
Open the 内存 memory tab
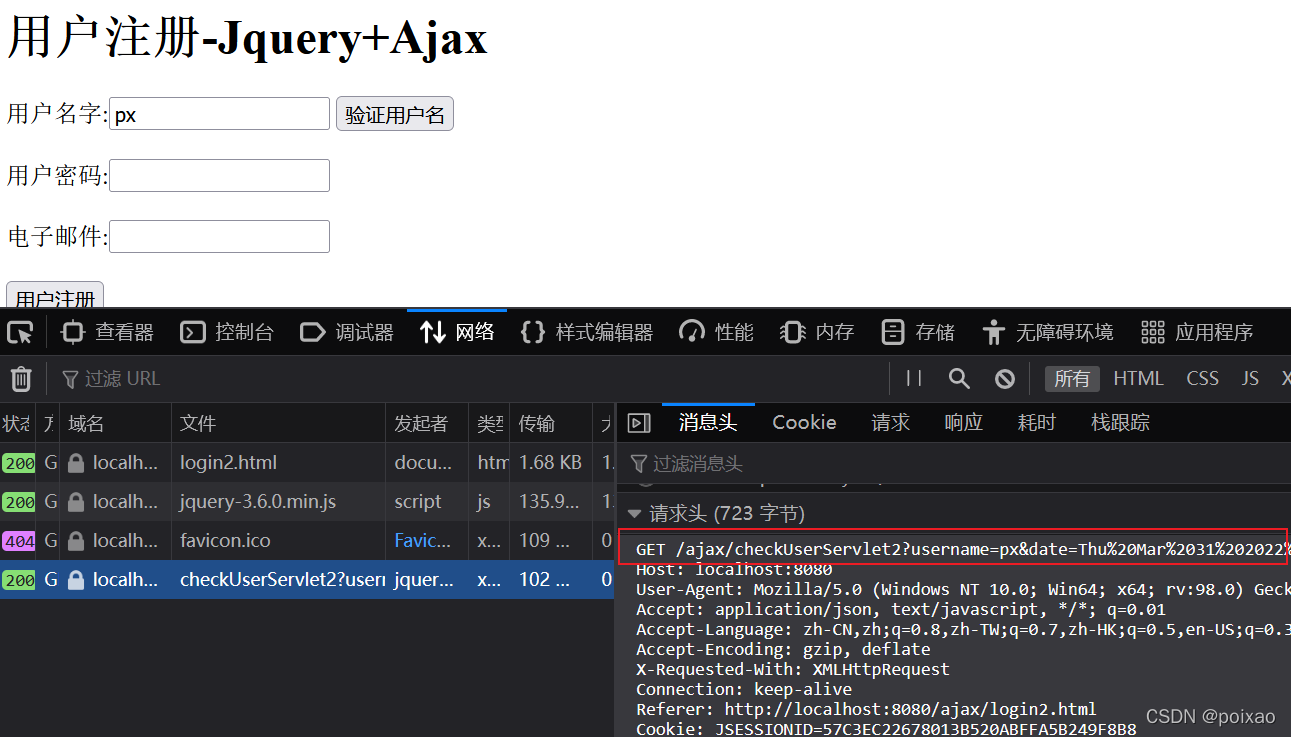[817, 332]
